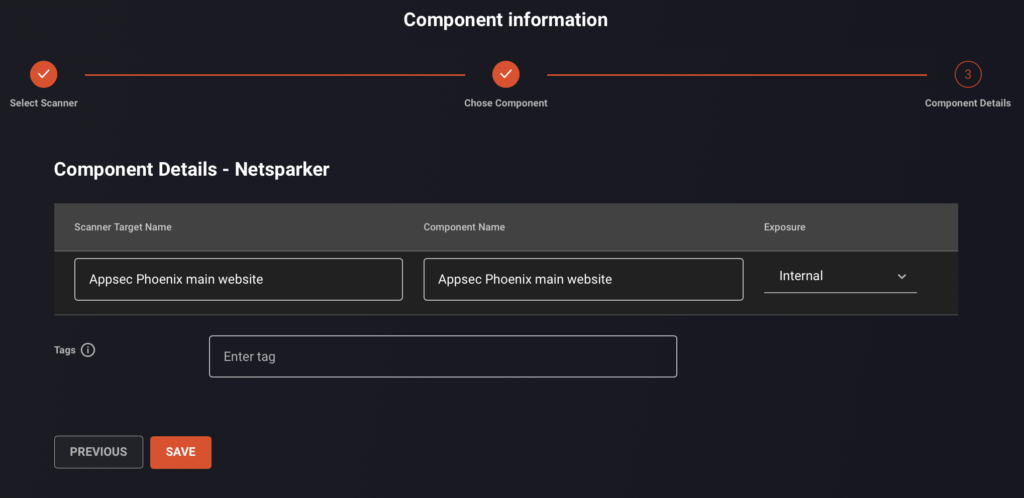Click the Component information page title

pyautogui.click(x=505, y=20)
